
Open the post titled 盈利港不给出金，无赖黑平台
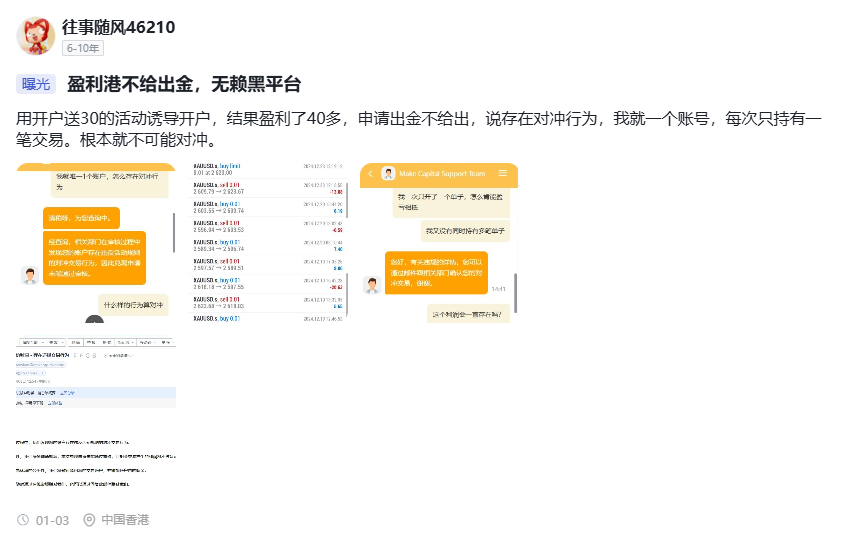184,85
